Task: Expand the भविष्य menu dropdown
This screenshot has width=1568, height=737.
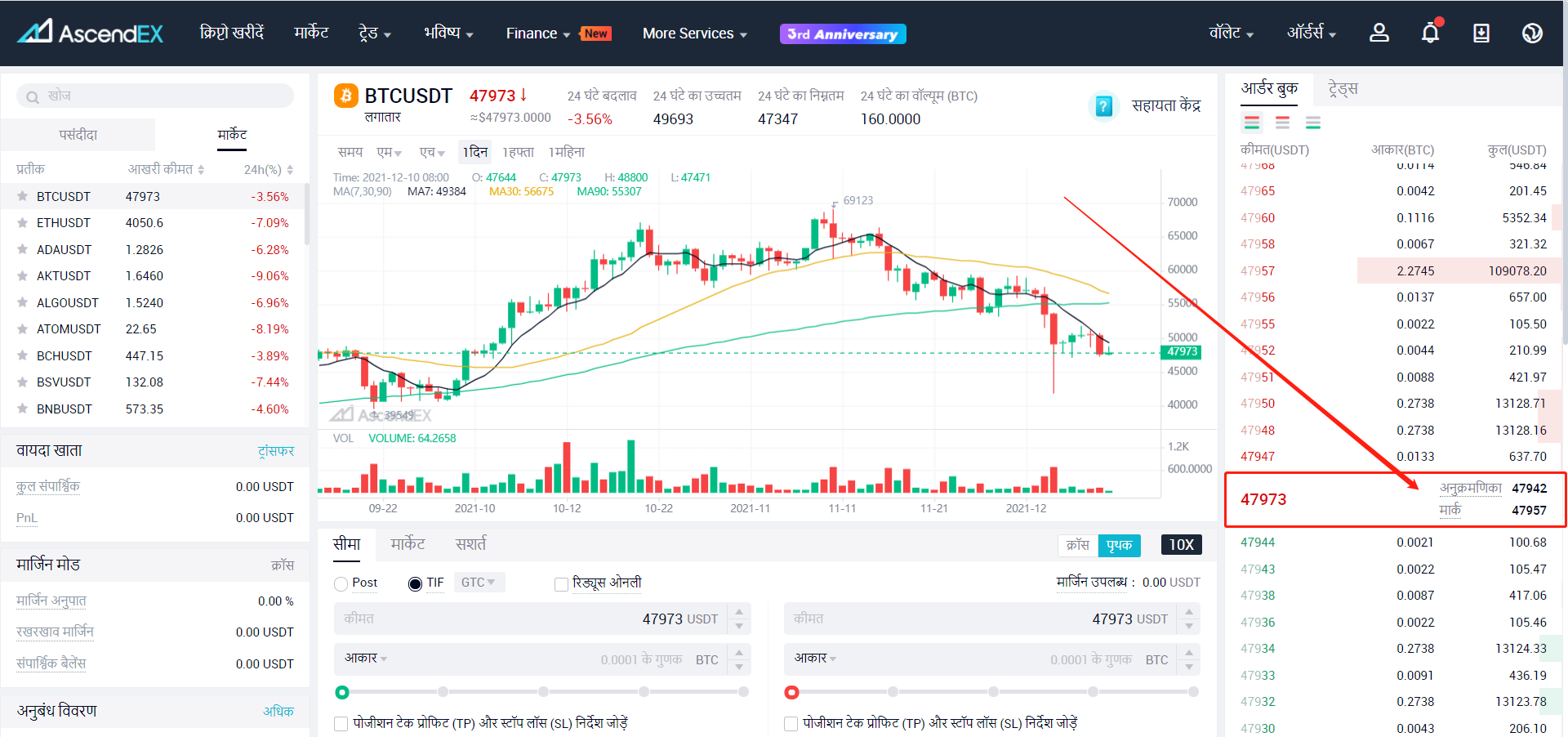Action: [448, 33]
